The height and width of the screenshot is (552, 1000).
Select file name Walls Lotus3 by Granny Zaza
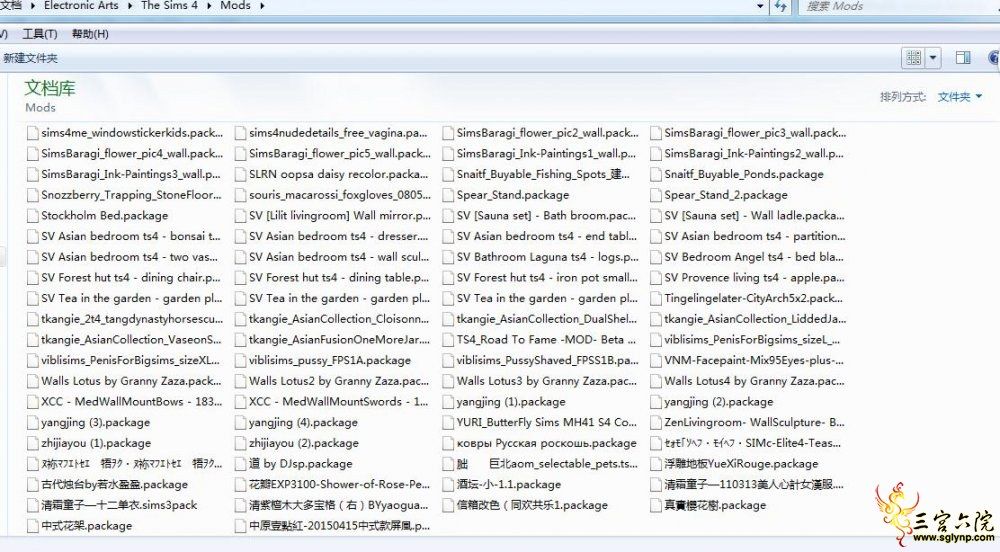[x=547, y=381]
